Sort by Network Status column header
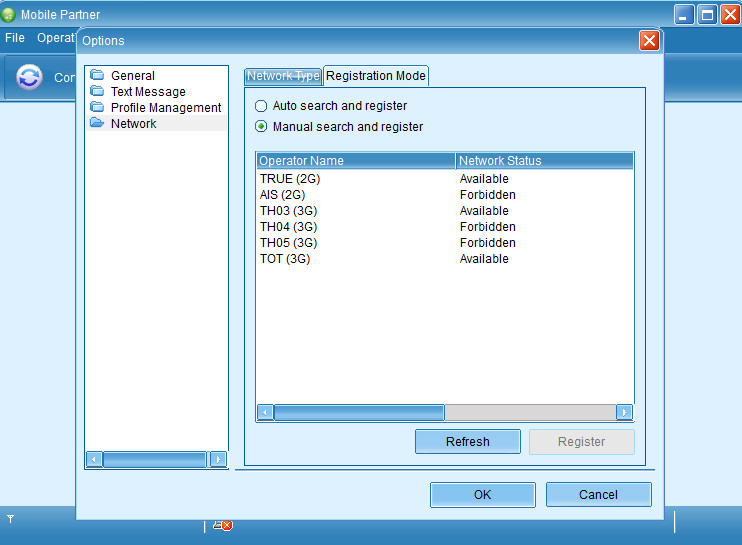Viewport: 742px width, 545px height. [x=545, y=161]
